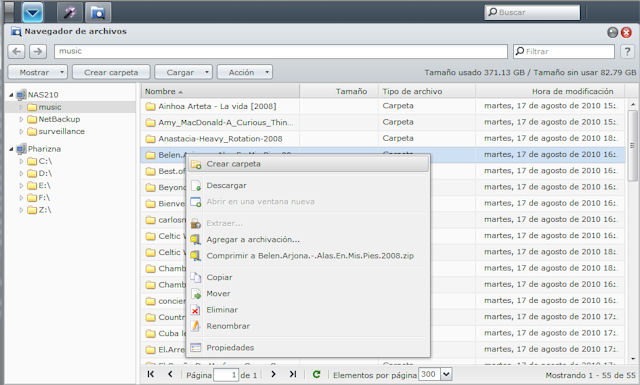The width and height of the screenshot is (640, 385).
Task: Open help with the question mark button
Action: click(x=627, y=51)
